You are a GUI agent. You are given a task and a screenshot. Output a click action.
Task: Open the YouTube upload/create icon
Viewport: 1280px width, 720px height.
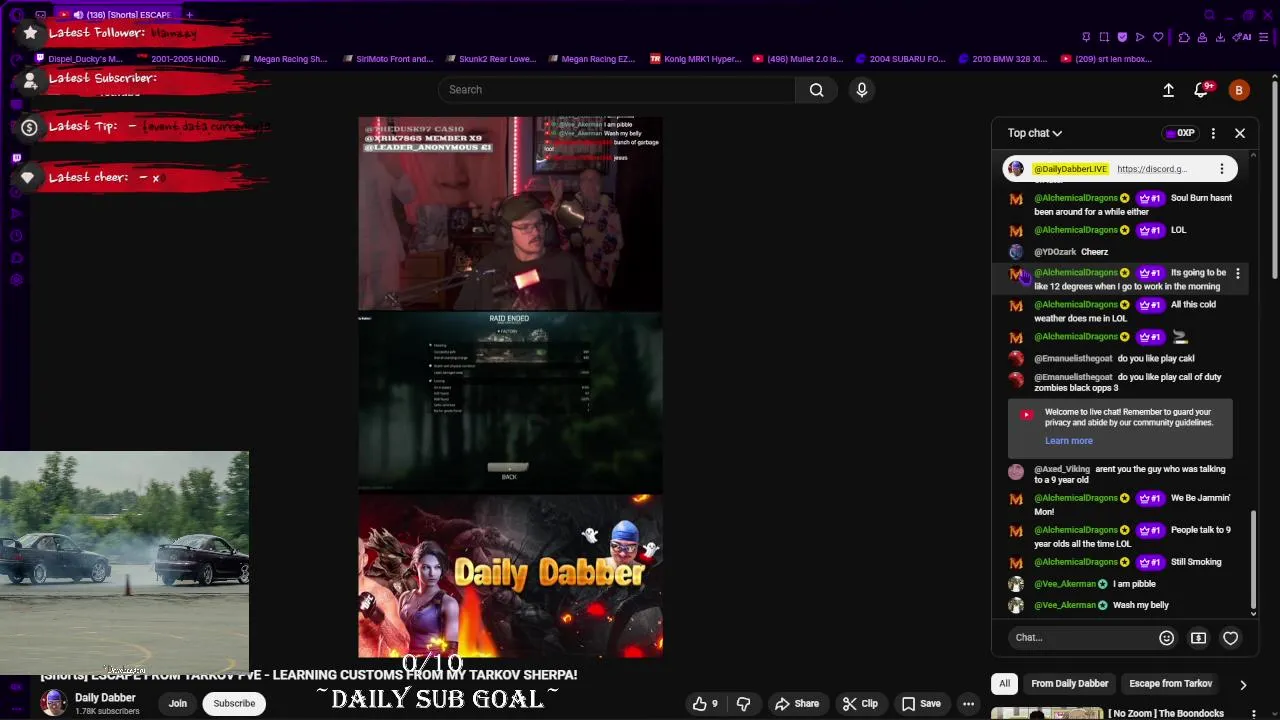pyautogui.click(x=1168, y=90)
